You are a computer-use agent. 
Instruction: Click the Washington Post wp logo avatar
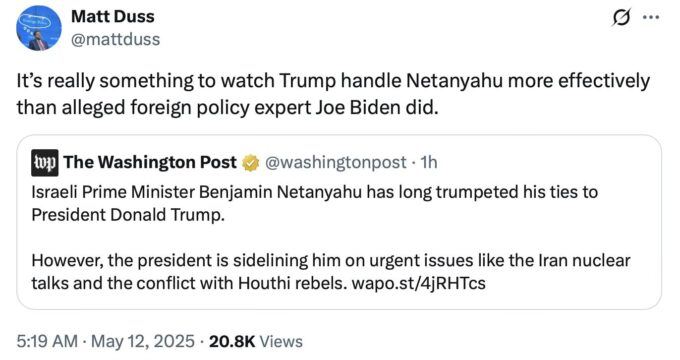[x=45, y=163]
